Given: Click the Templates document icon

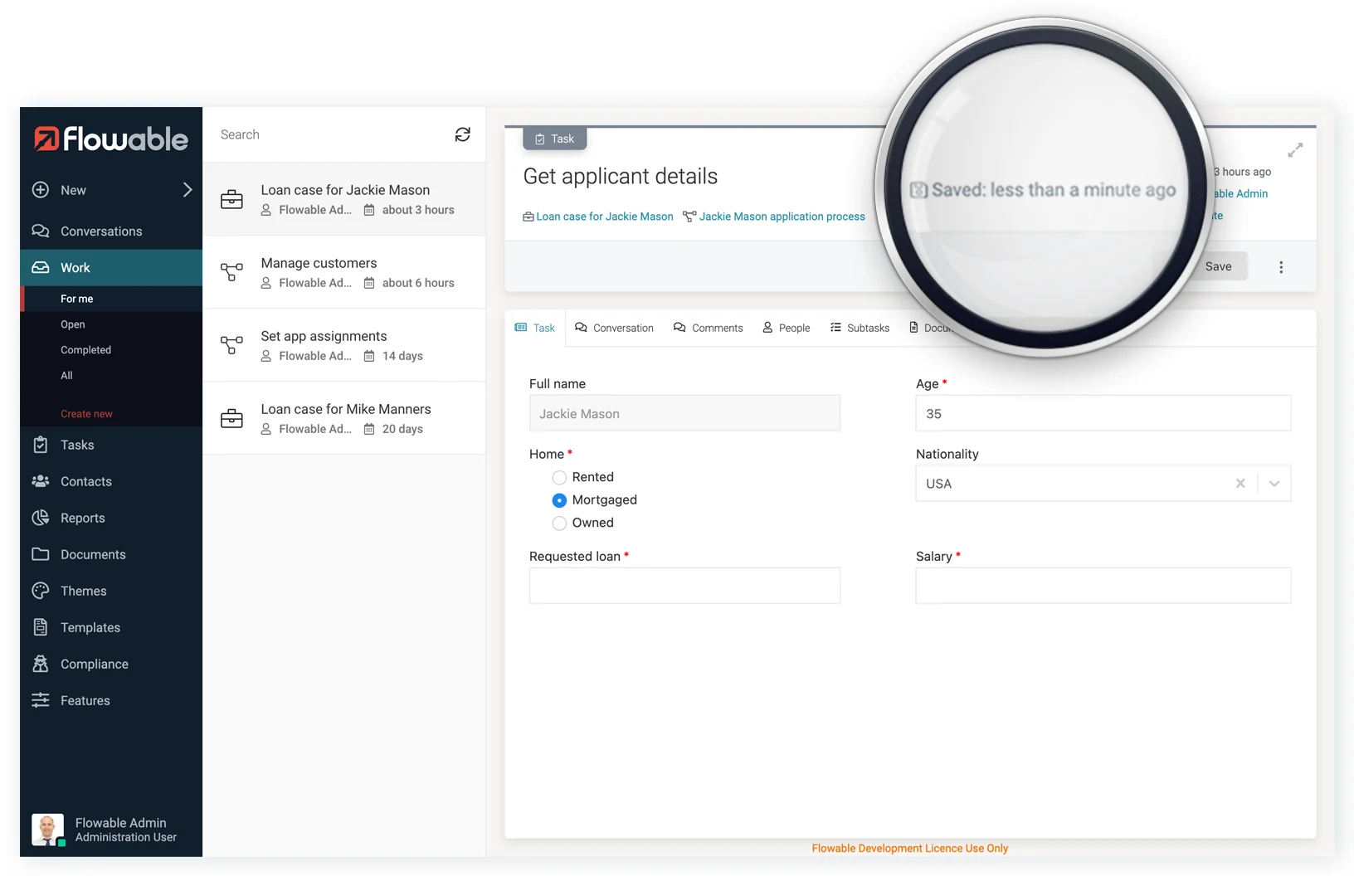Looking at the screenshot, I should (x=40, y=627).
